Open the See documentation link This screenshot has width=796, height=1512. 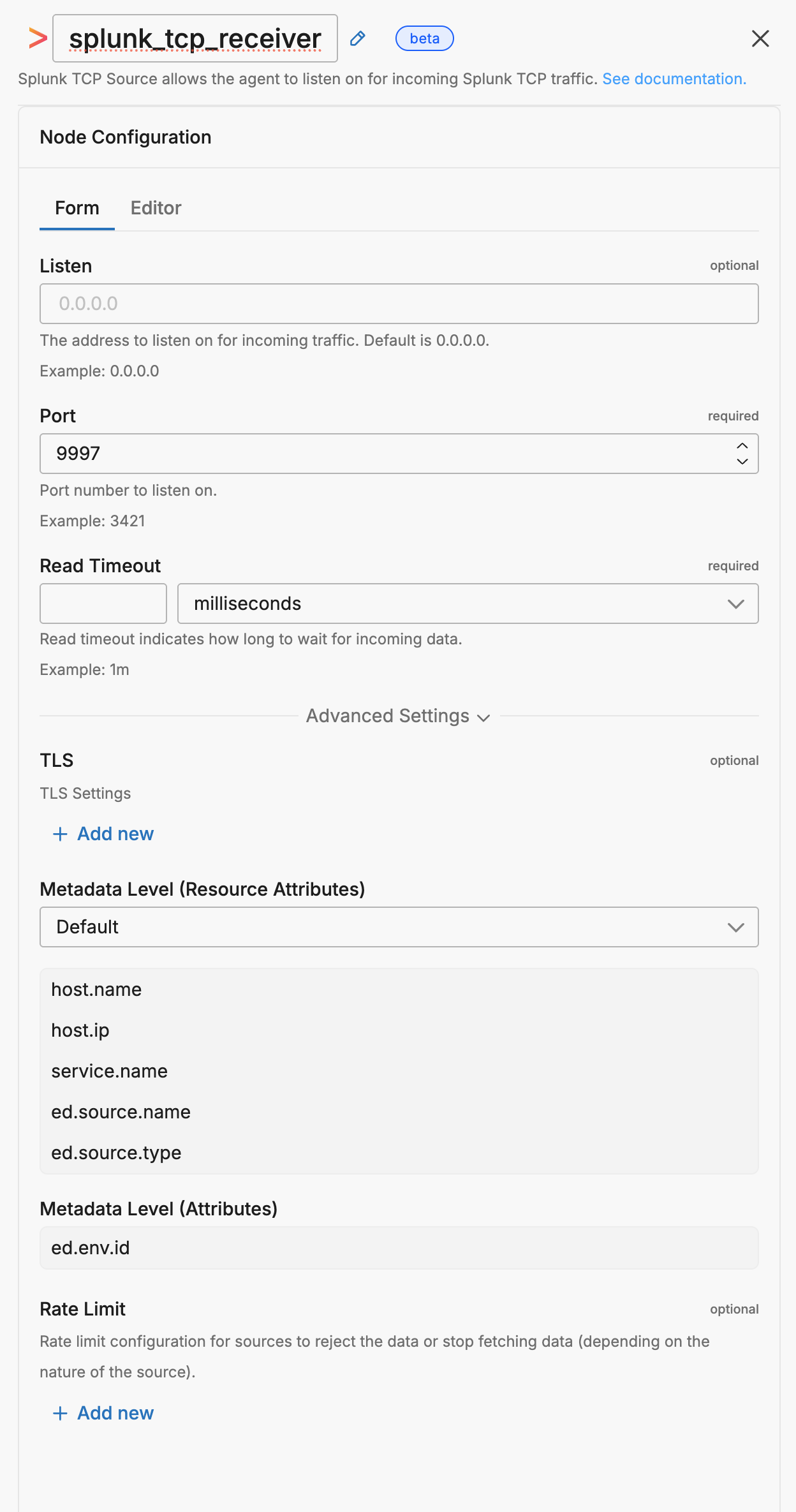(674, 78)
